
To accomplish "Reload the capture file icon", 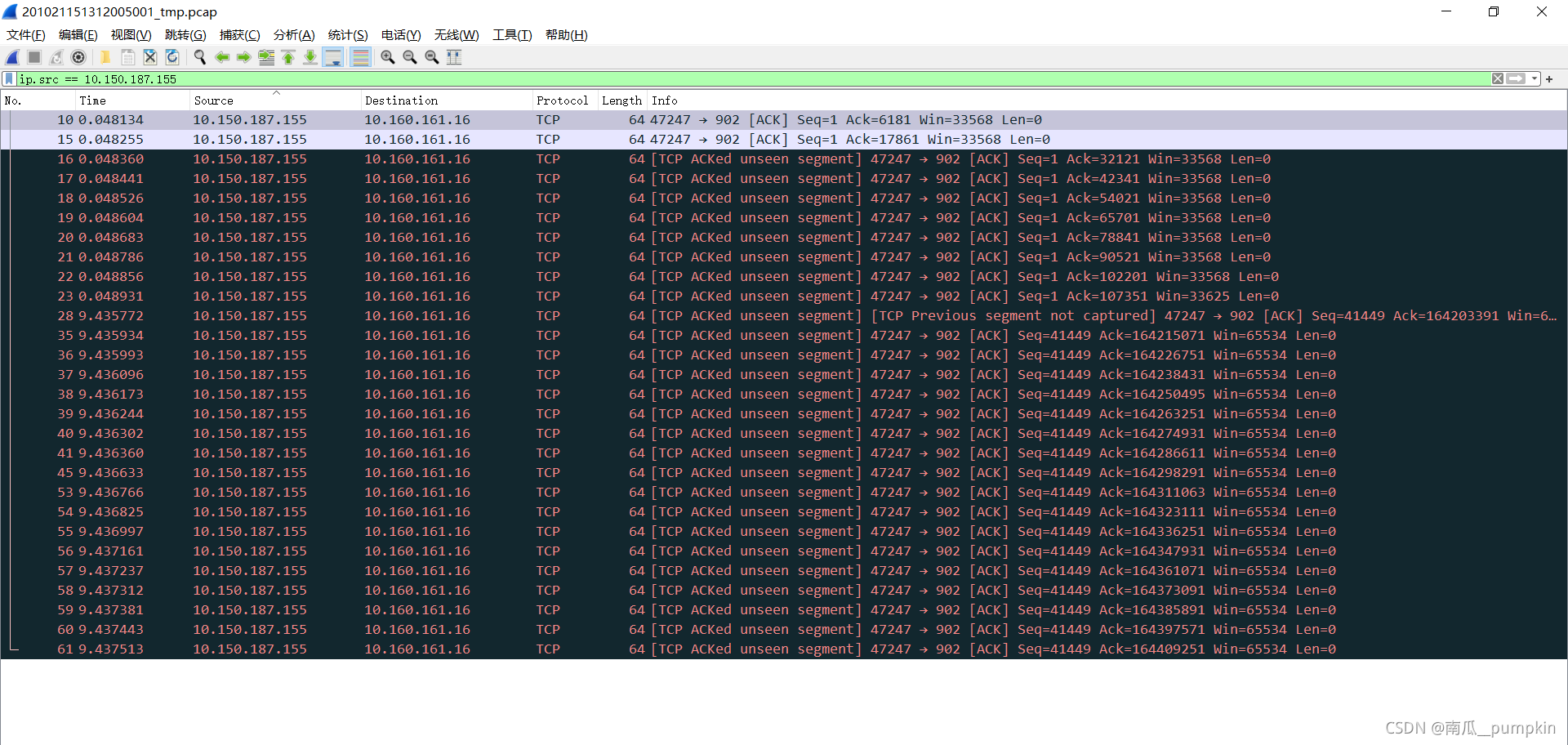I will [x=172, y=57].
